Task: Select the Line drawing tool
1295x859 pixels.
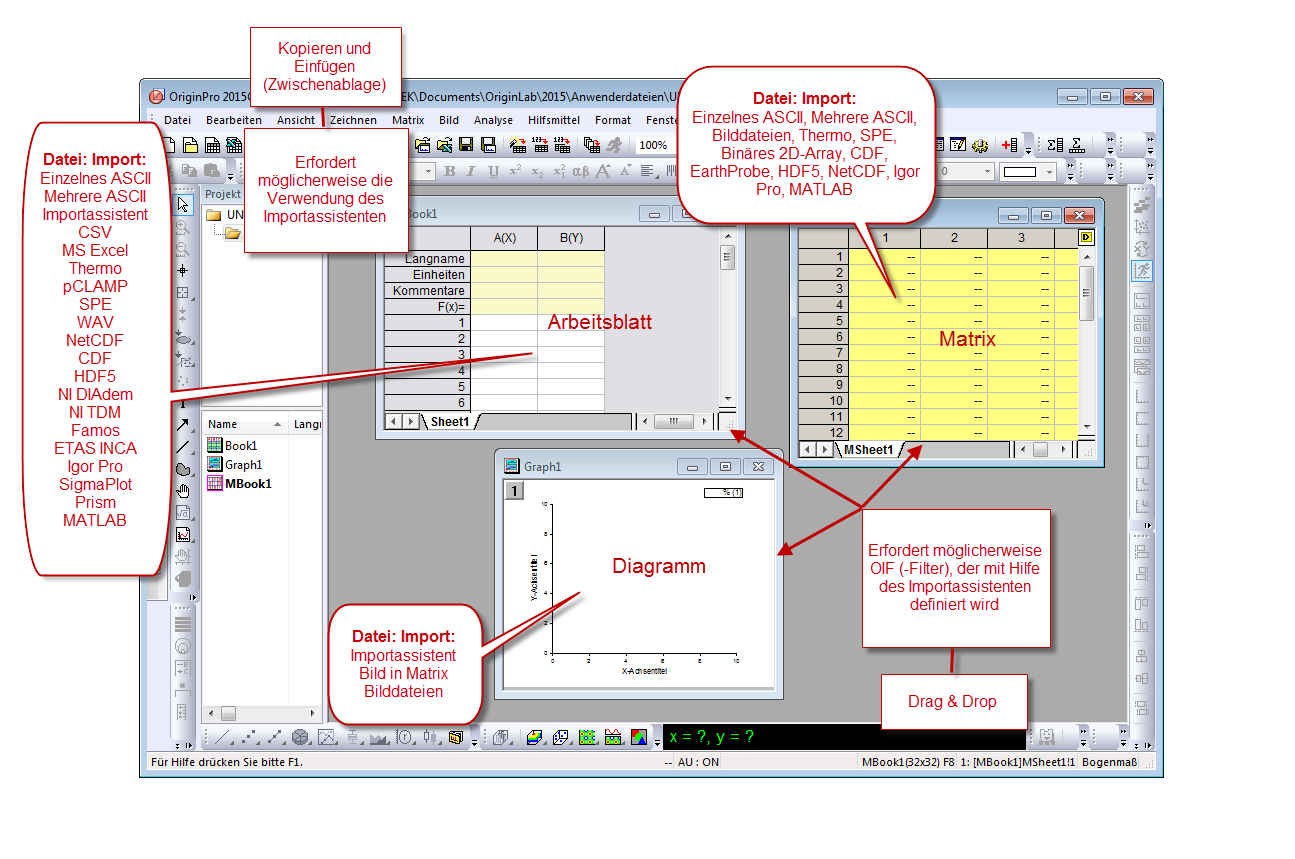Action: 183,447
